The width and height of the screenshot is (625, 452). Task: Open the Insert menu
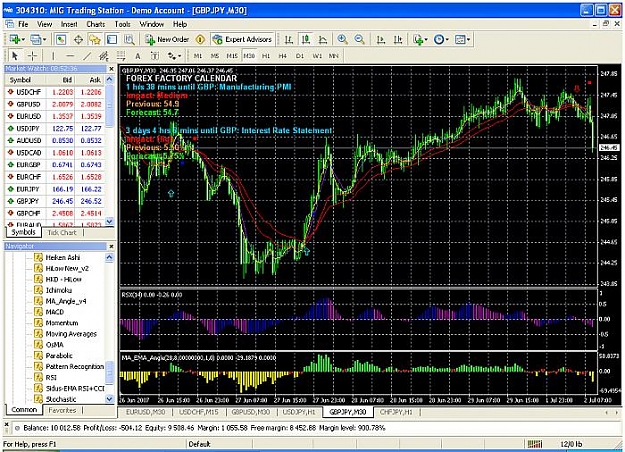69,24
